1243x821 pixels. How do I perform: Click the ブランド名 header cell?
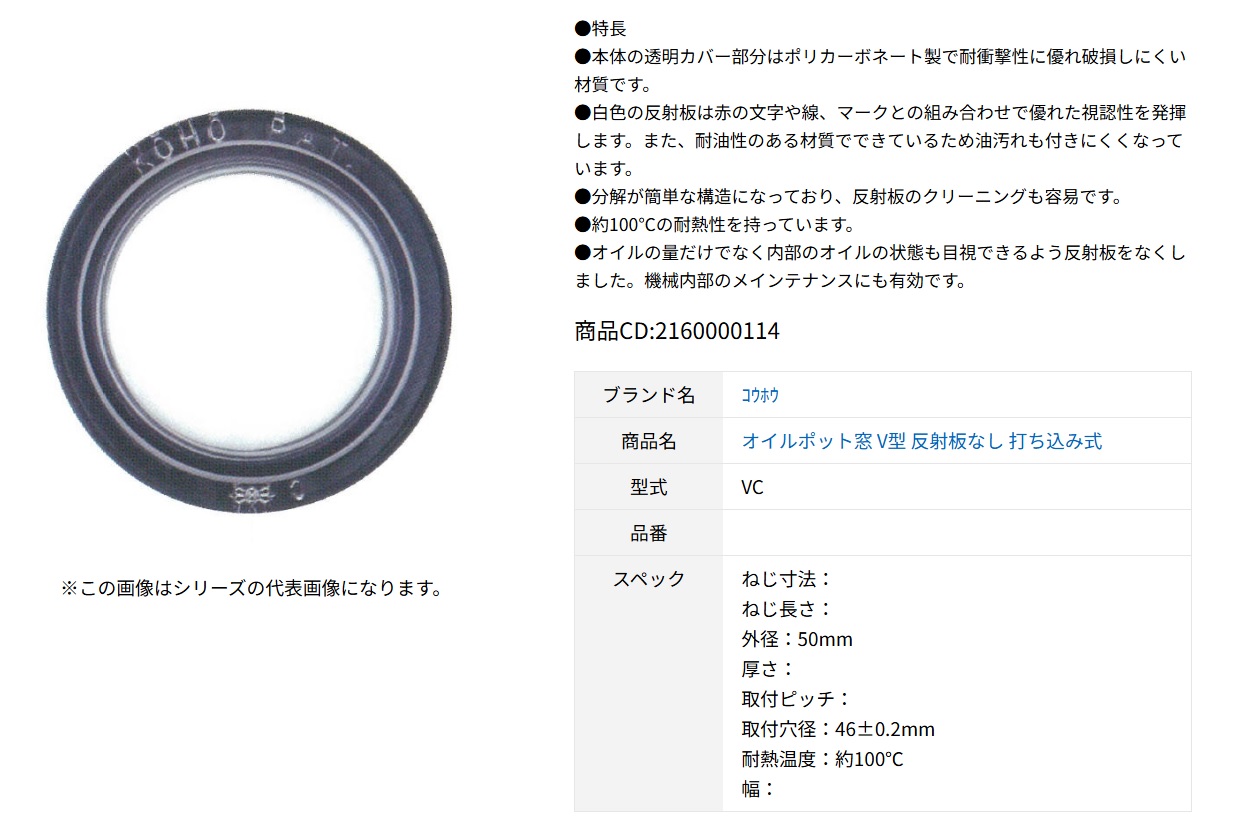point(649,395)
